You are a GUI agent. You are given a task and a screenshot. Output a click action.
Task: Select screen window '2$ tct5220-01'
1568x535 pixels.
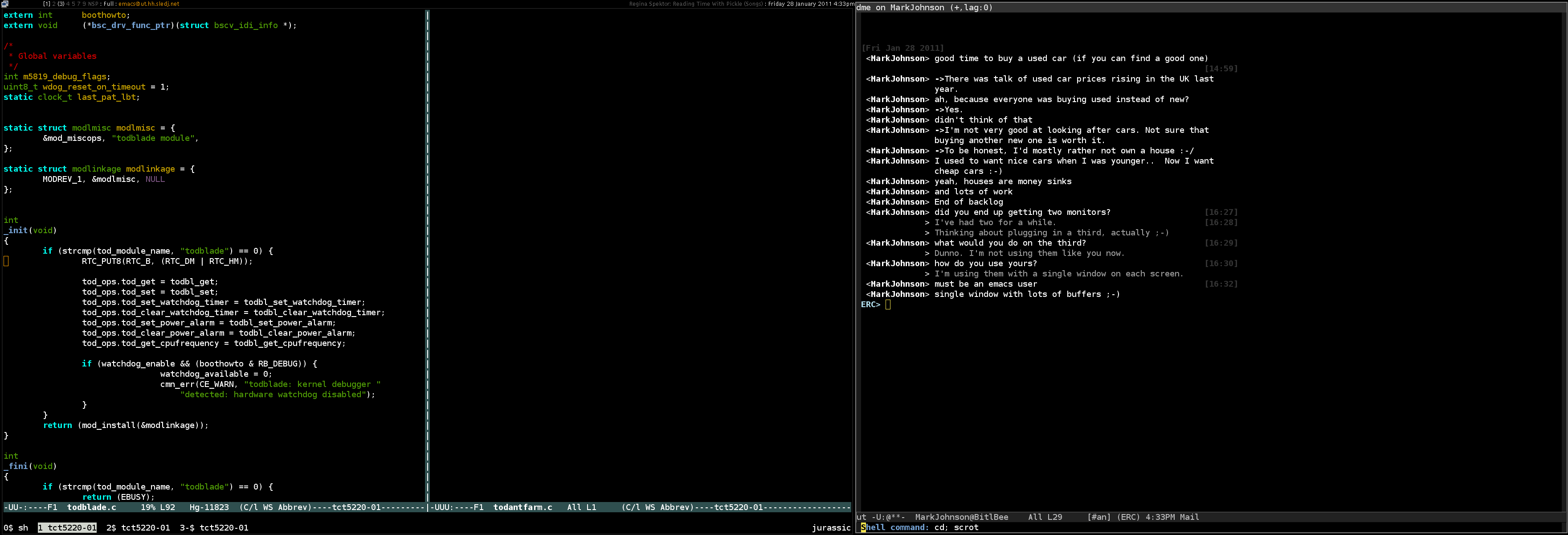[x=138, y=528]
